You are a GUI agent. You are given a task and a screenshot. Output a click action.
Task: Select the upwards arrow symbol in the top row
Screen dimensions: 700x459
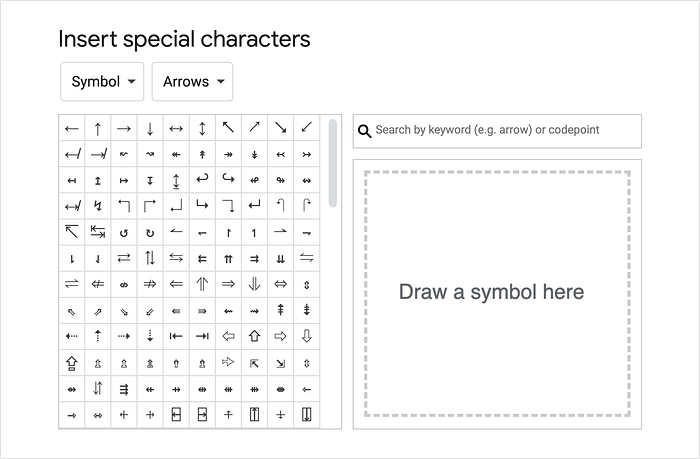tap(98, 129)
